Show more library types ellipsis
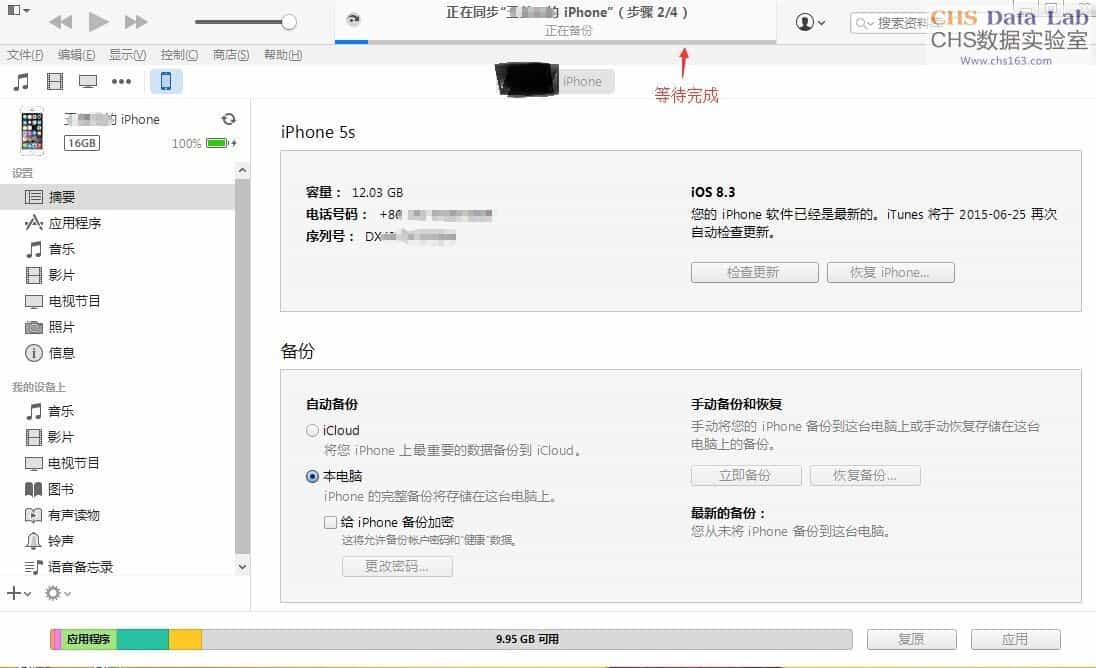 tap(122, 82)
